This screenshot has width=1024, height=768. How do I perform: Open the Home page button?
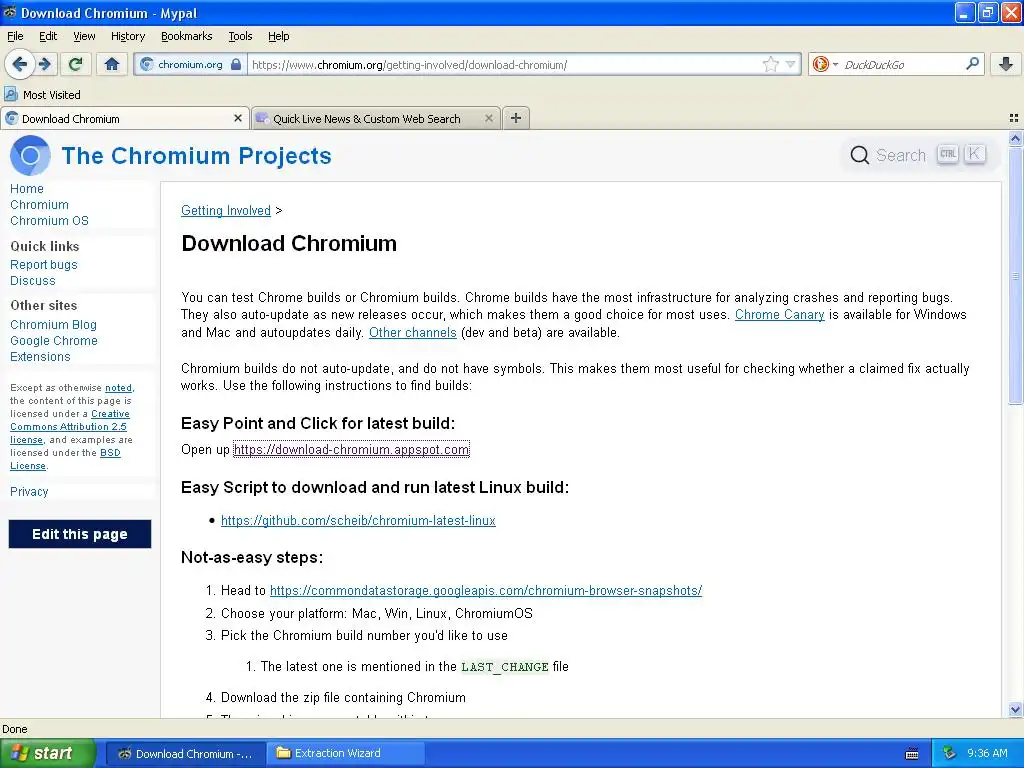tap(112, 64)
